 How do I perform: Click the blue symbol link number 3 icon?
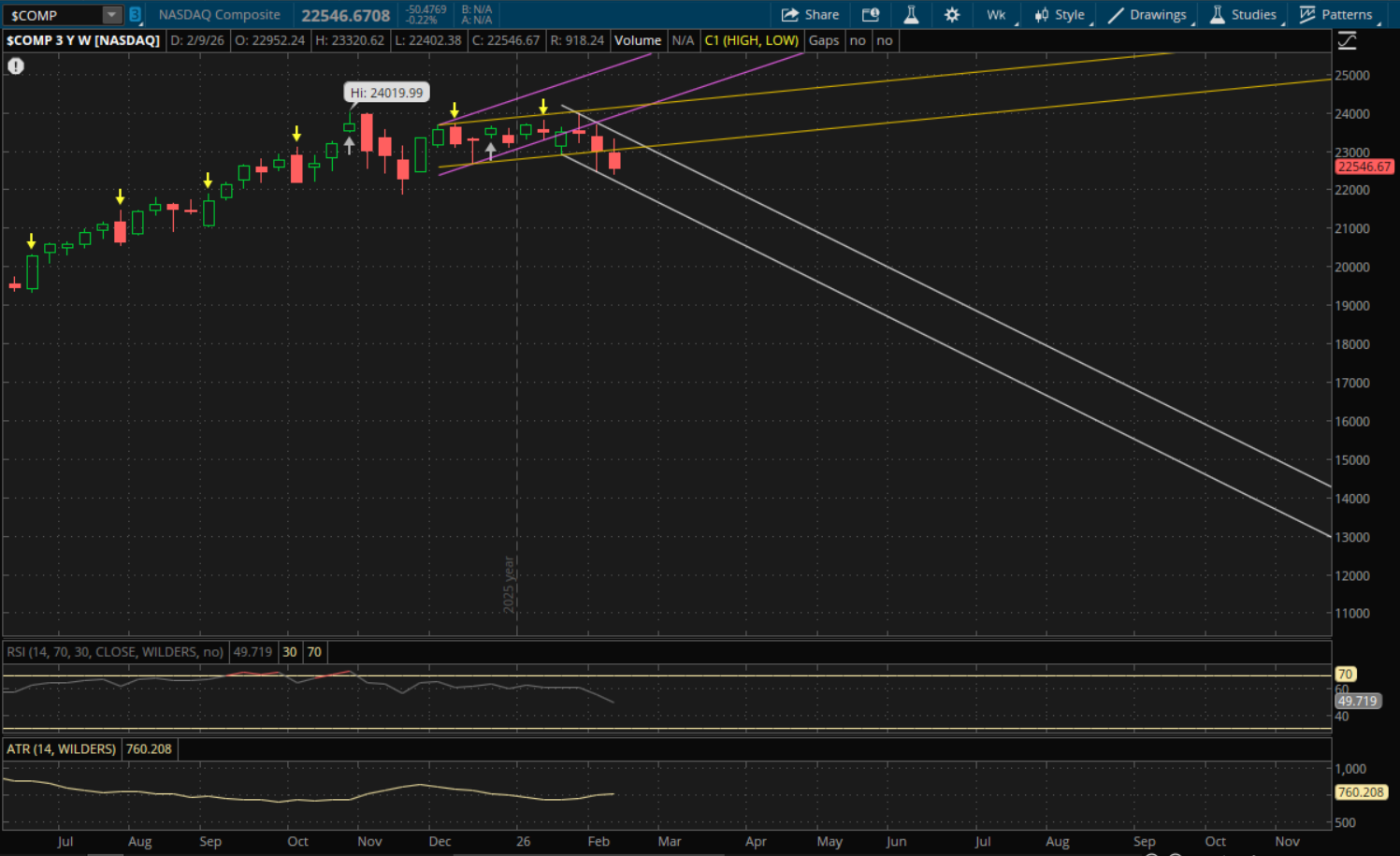tap(136, 15)
